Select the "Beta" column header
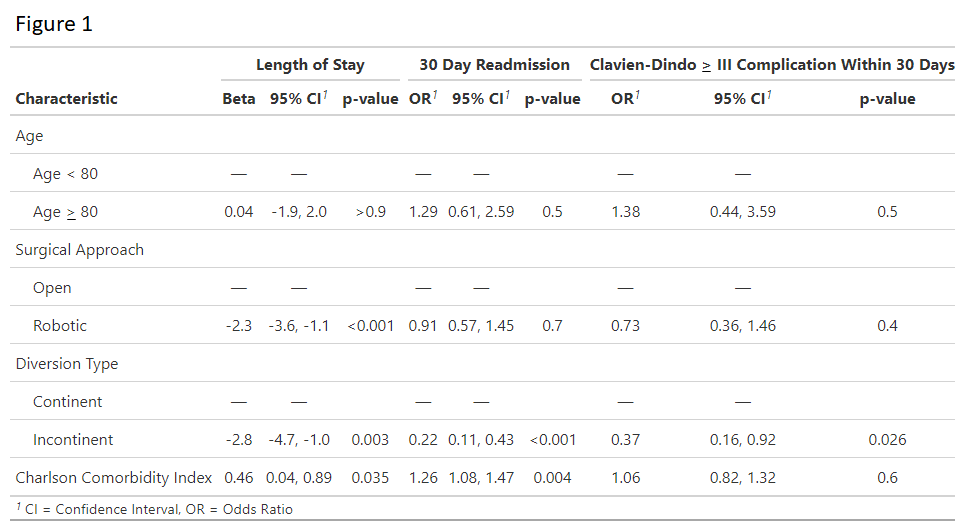962x529 pixels. tap(239, 99)
